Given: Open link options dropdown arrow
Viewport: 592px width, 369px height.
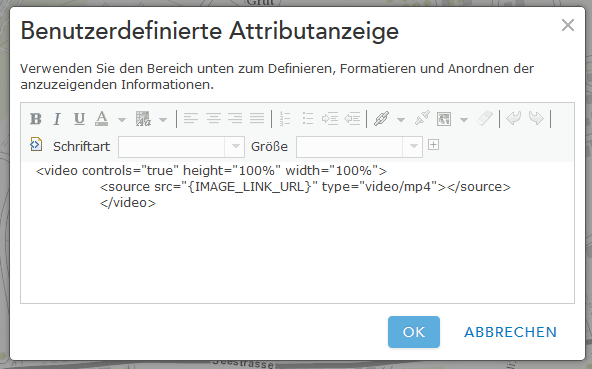Looking at the screenshot, I should (x=401, y=120).
